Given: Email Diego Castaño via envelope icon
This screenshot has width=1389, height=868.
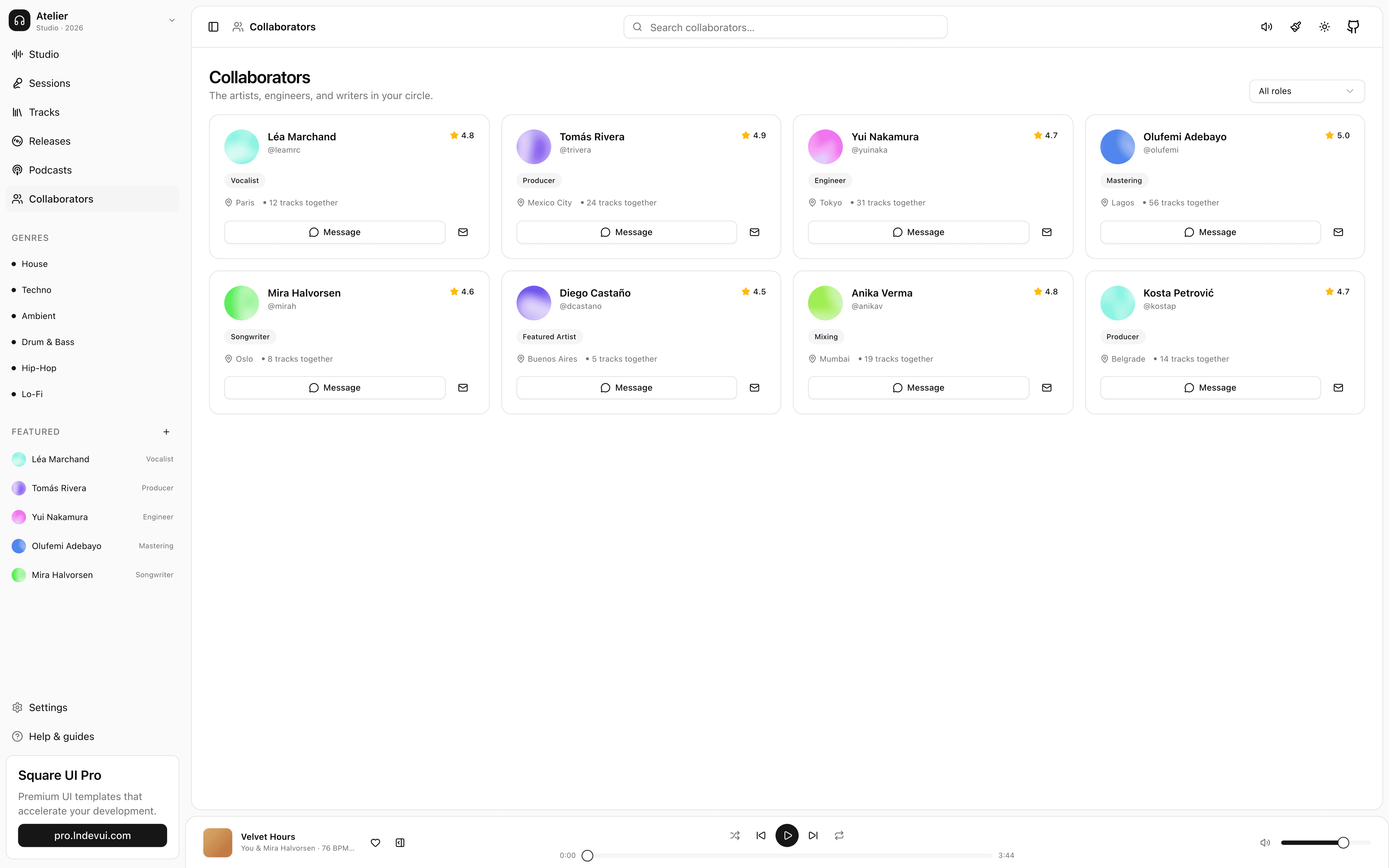Looking at the screenshot, I should [x=755, y=388].
